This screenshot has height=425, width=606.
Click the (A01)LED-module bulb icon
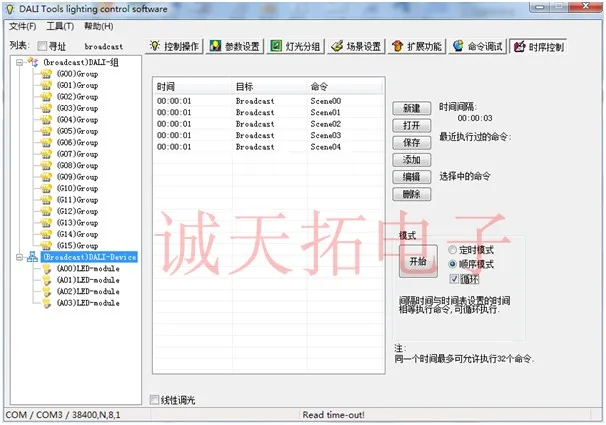(x=46, y=280)
